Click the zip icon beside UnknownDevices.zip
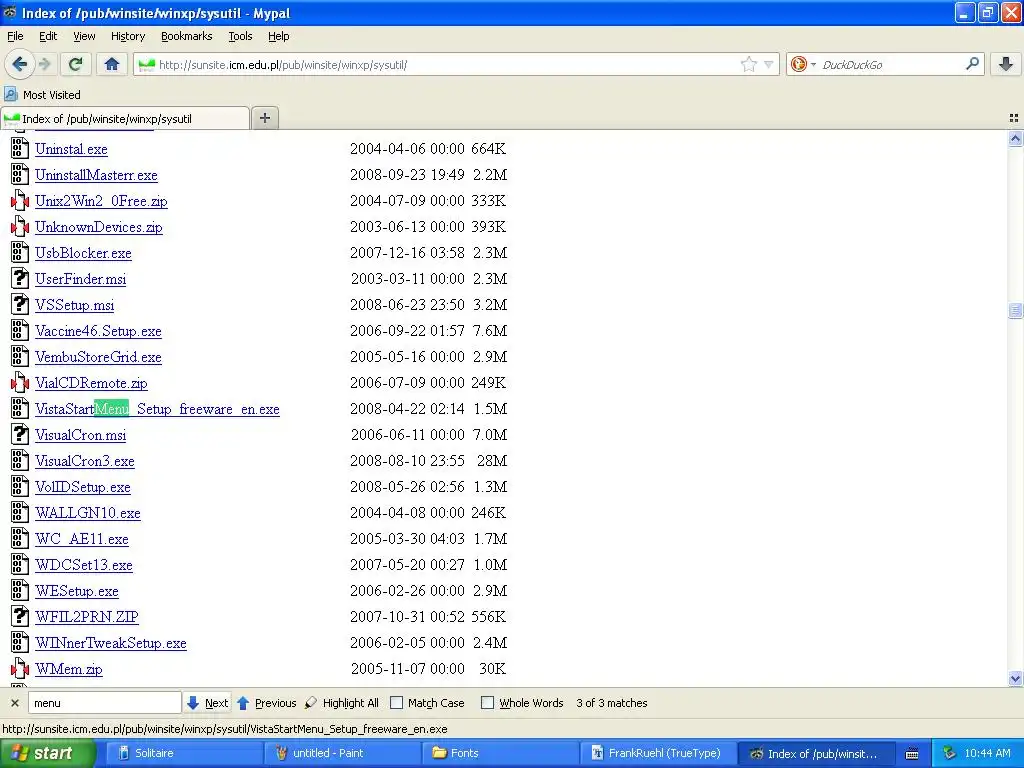 20,227
